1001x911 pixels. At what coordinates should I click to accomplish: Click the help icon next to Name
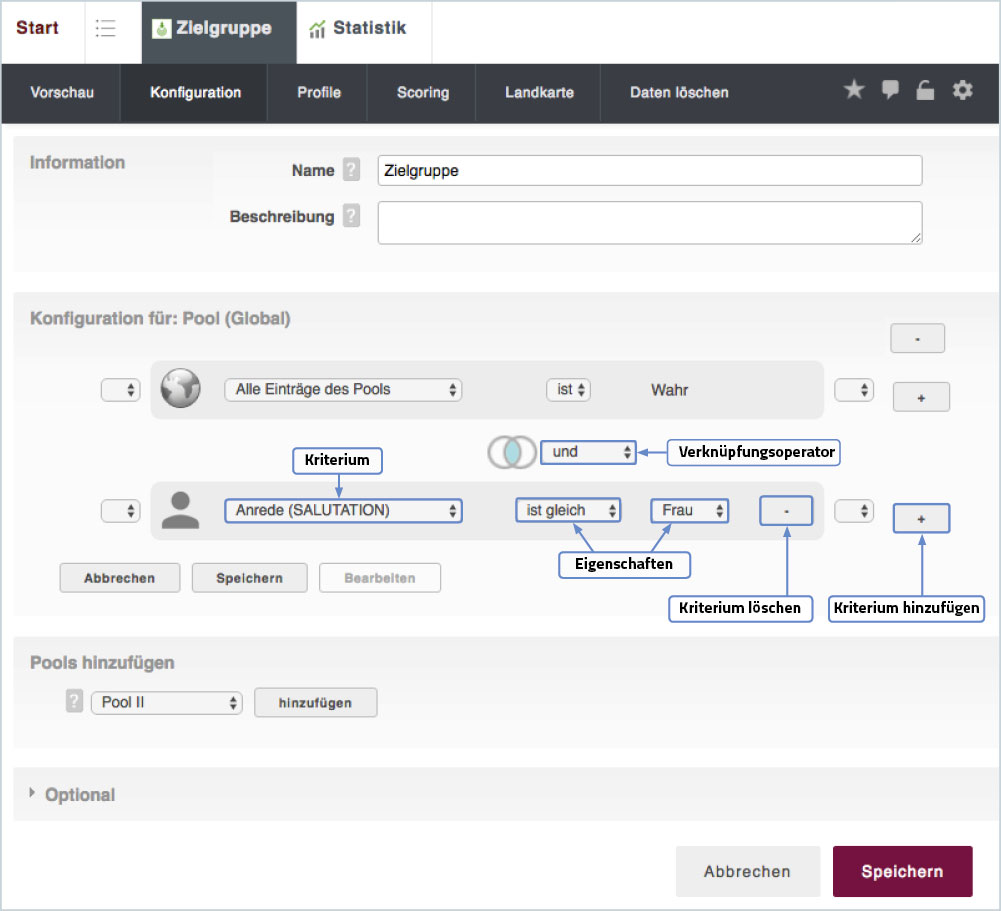point(351,170)
